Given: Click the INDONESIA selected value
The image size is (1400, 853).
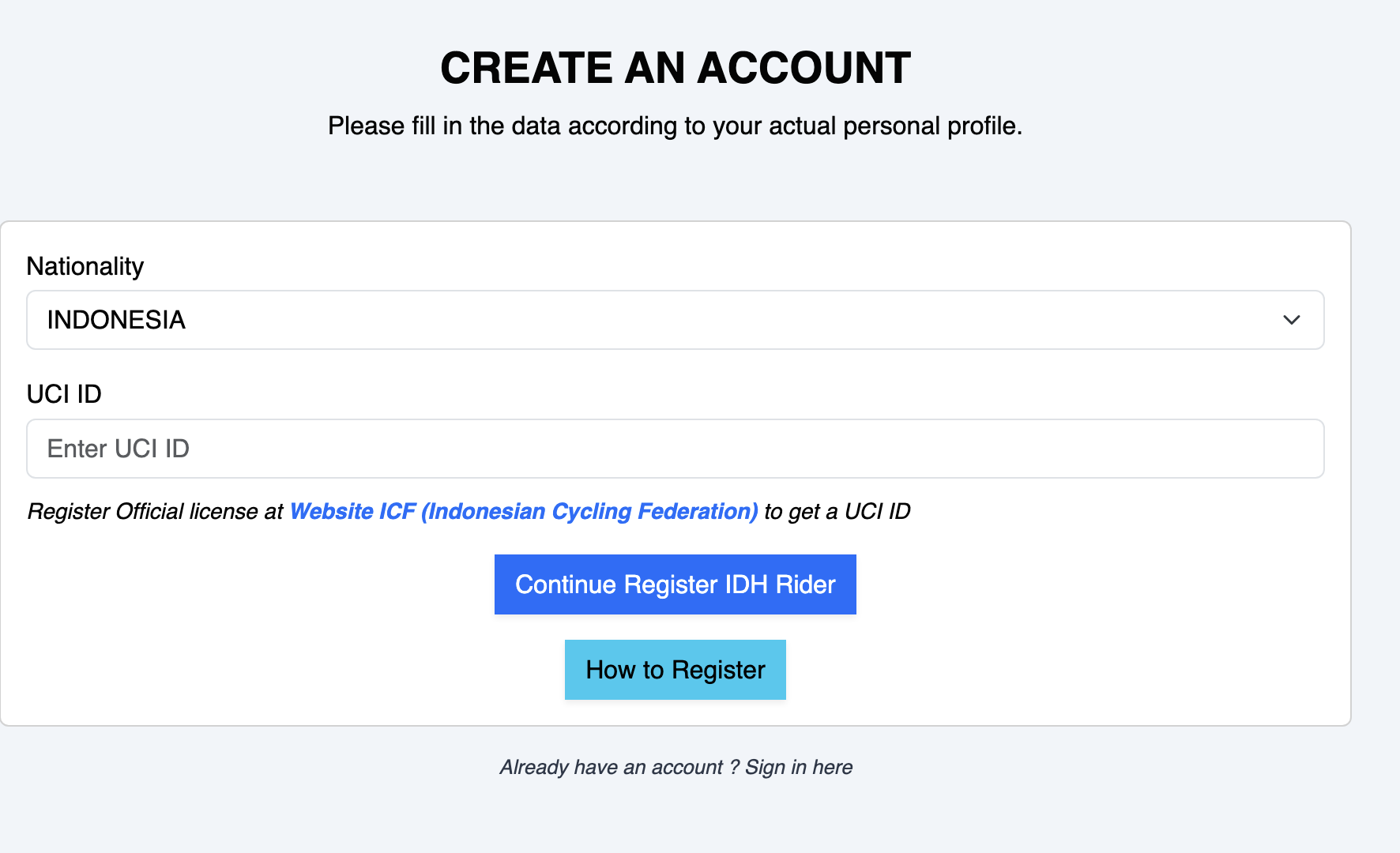Looking at the screenshot, I should [116, 320].
